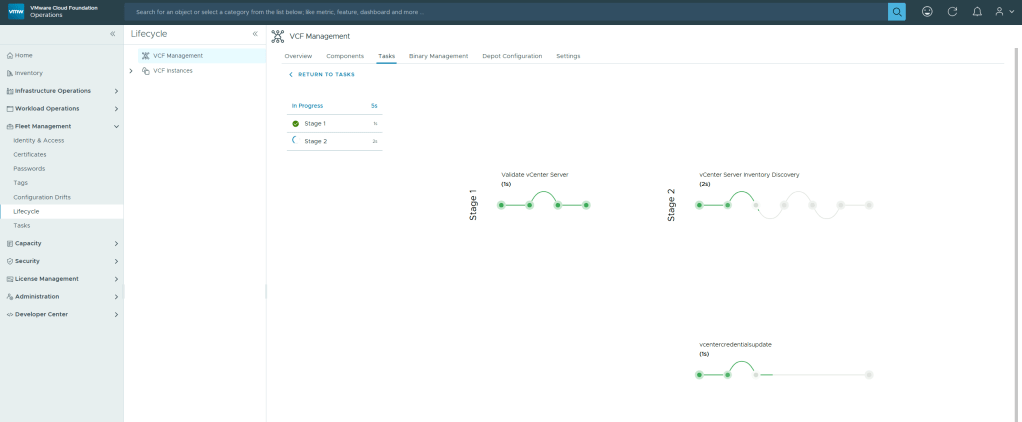Viewport: 1022px width, 422px height.
Task: Switch to the Binary Management tab
Action: point(438,56)
